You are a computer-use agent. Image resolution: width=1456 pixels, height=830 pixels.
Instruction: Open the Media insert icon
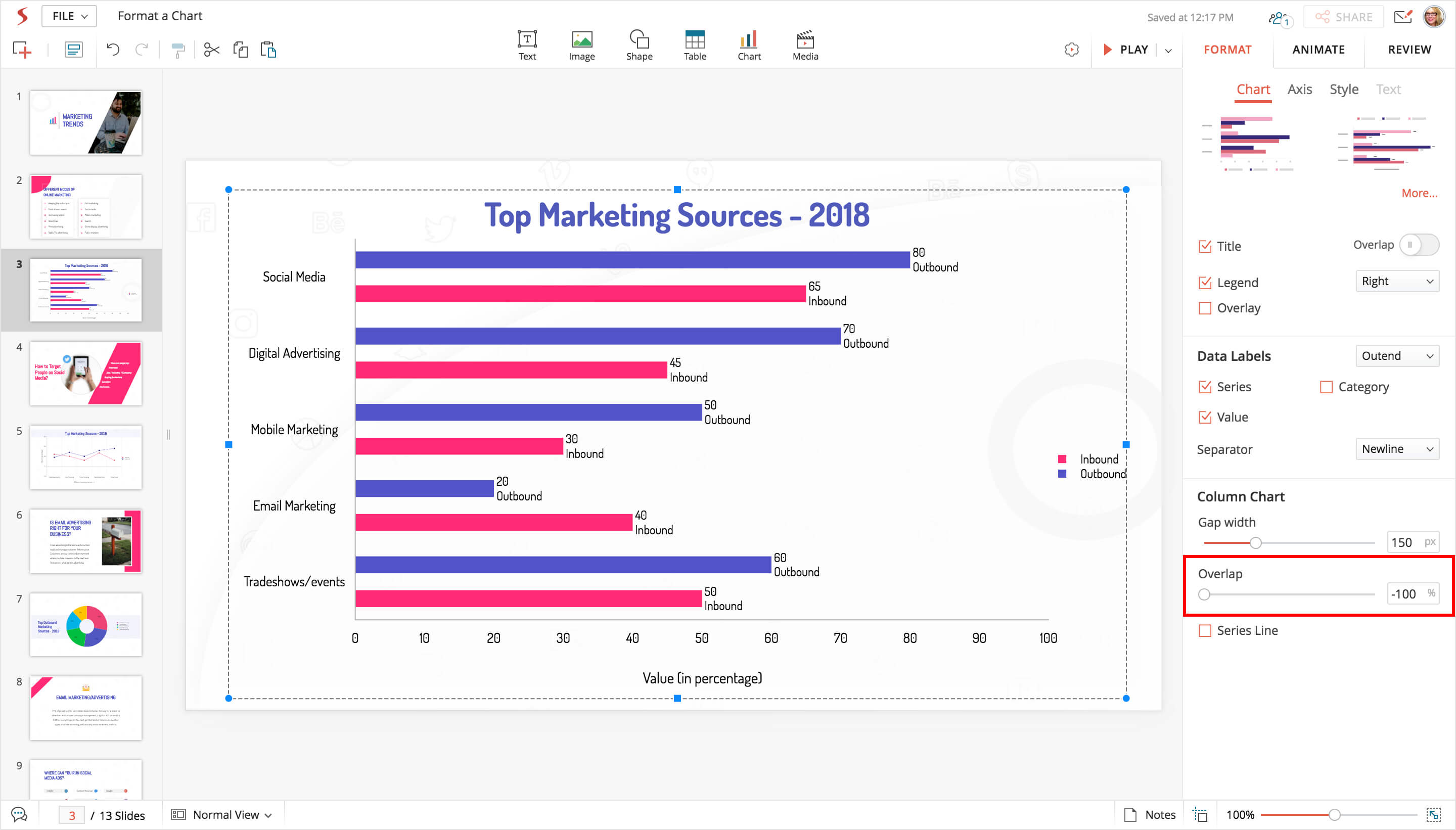click(x=804, y=45)
